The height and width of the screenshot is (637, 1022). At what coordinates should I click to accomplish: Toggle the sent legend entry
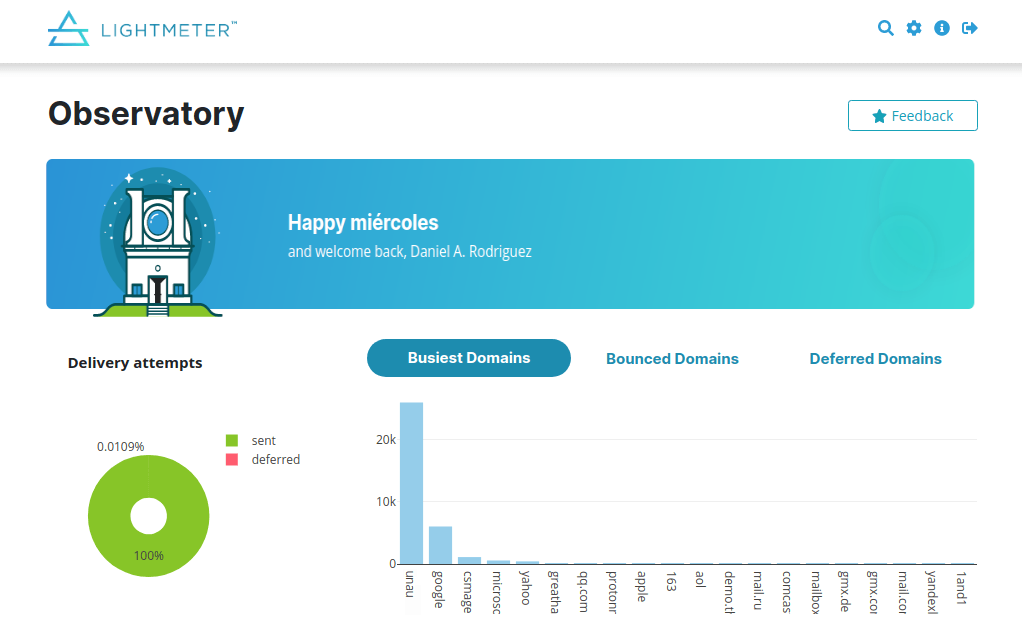[x=263, y=440]
